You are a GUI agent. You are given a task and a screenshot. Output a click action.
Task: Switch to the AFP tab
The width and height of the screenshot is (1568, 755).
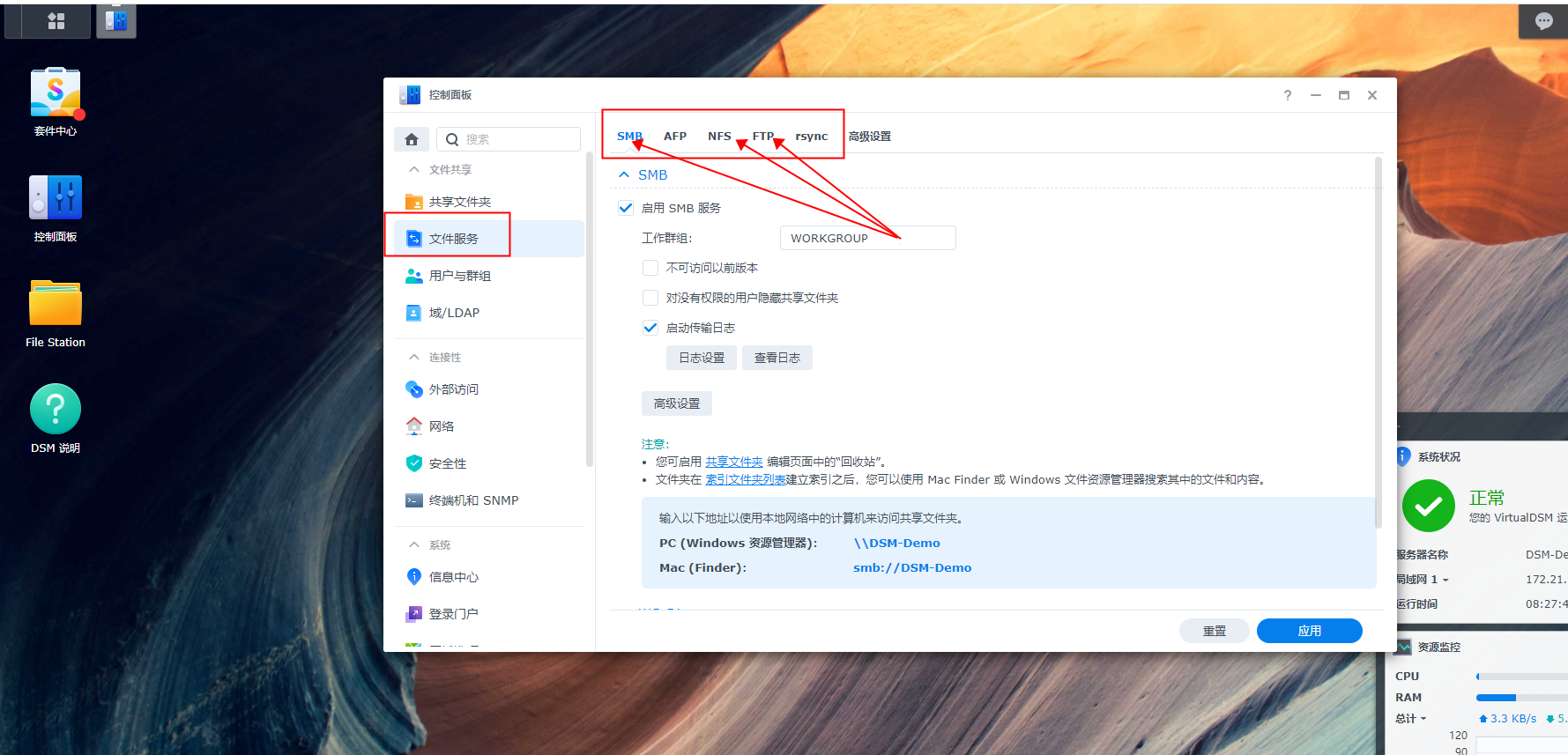(675, 136)
